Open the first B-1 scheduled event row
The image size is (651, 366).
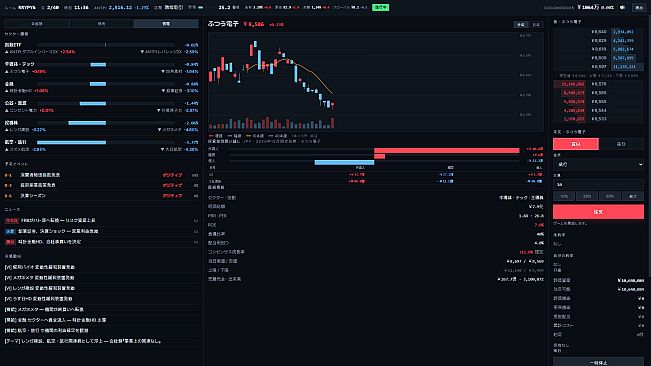click(x=101, y=175)
